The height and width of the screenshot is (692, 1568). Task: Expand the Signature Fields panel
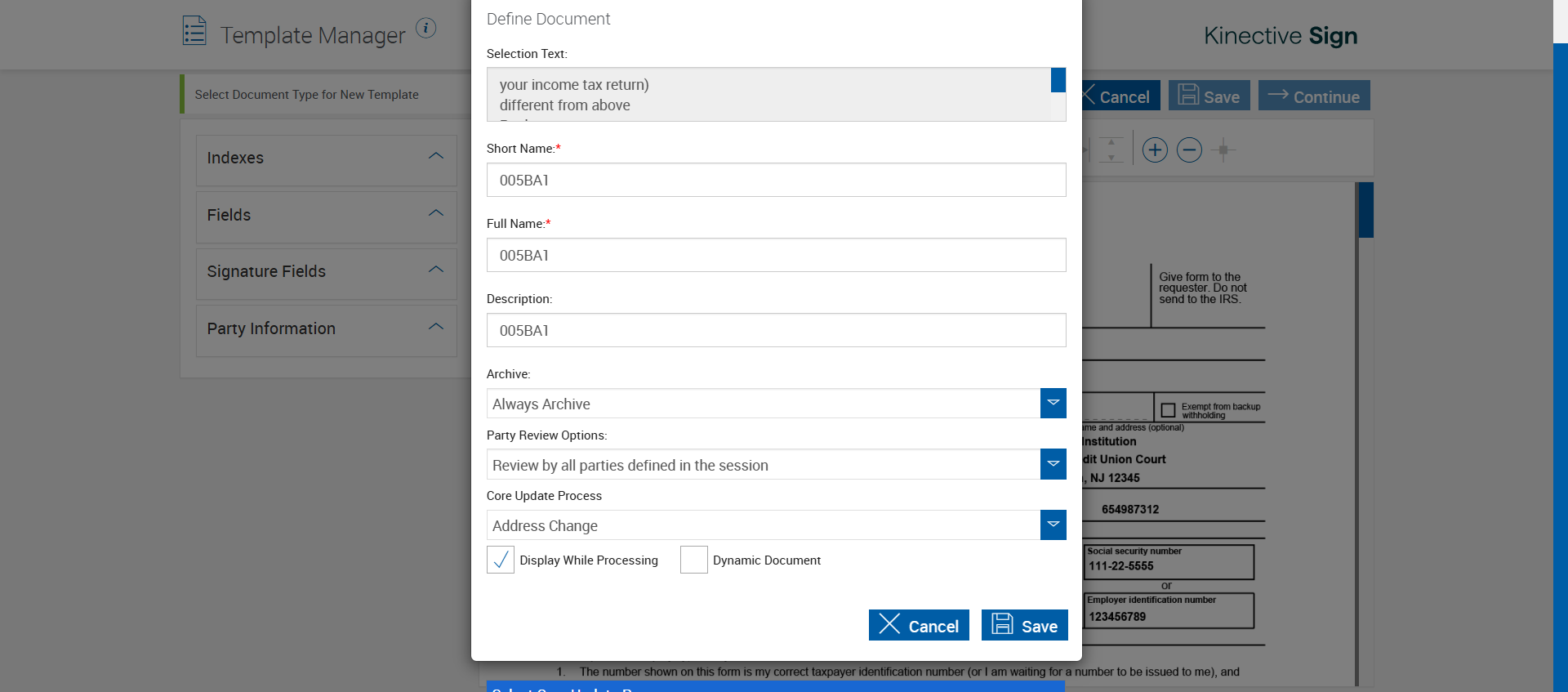pos(327,273)
